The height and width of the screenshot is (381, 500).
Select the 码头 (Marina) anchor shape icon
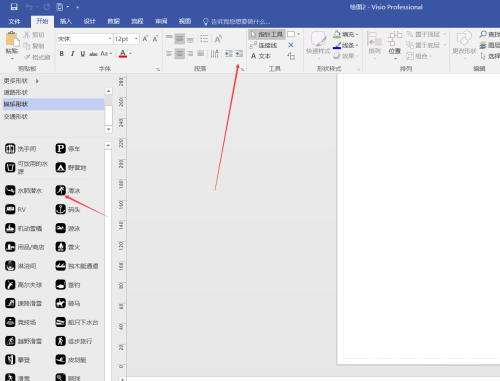(x=60, y=209)
